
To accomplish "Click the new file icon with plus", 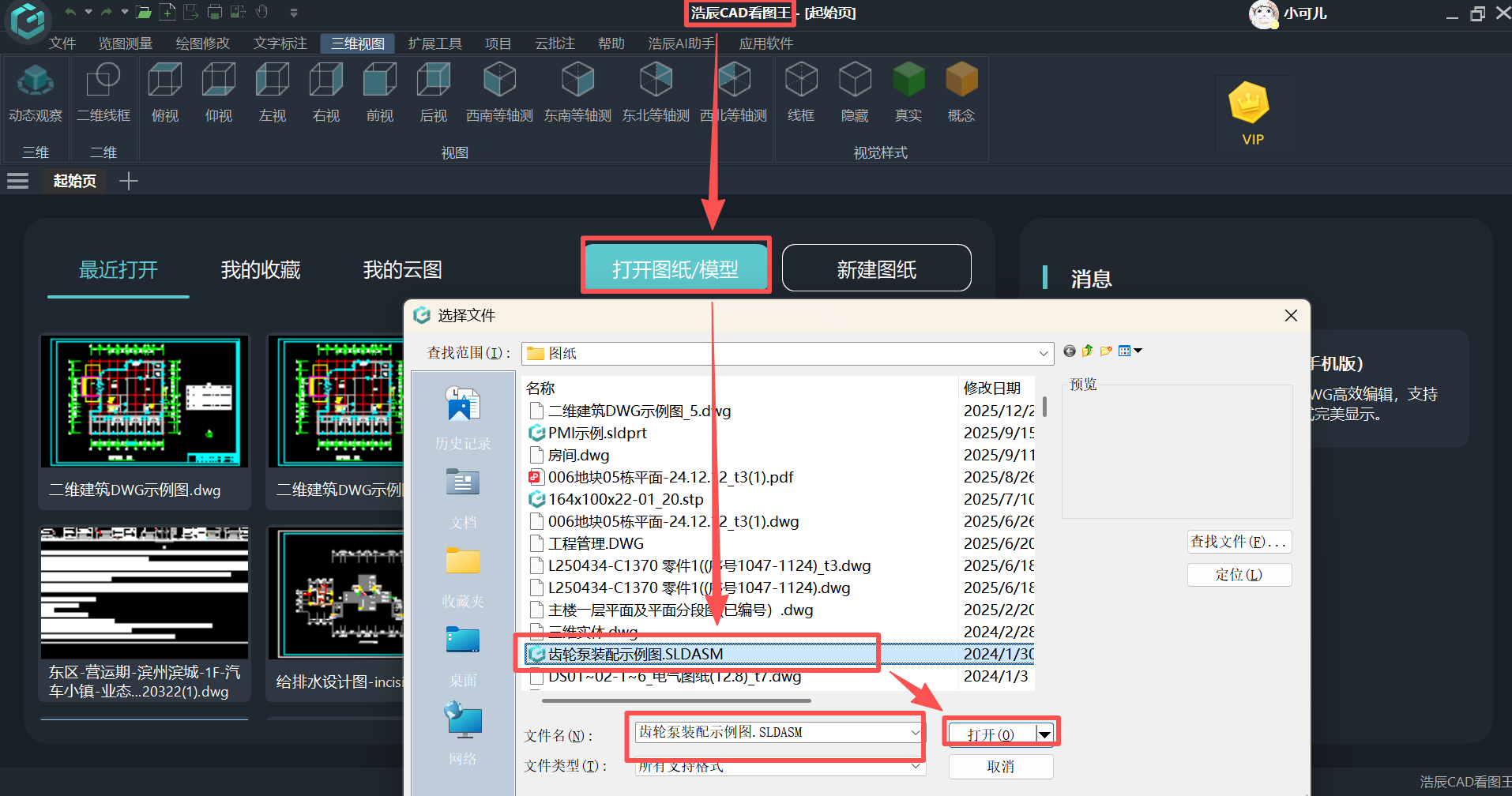I will click(167, 13).
